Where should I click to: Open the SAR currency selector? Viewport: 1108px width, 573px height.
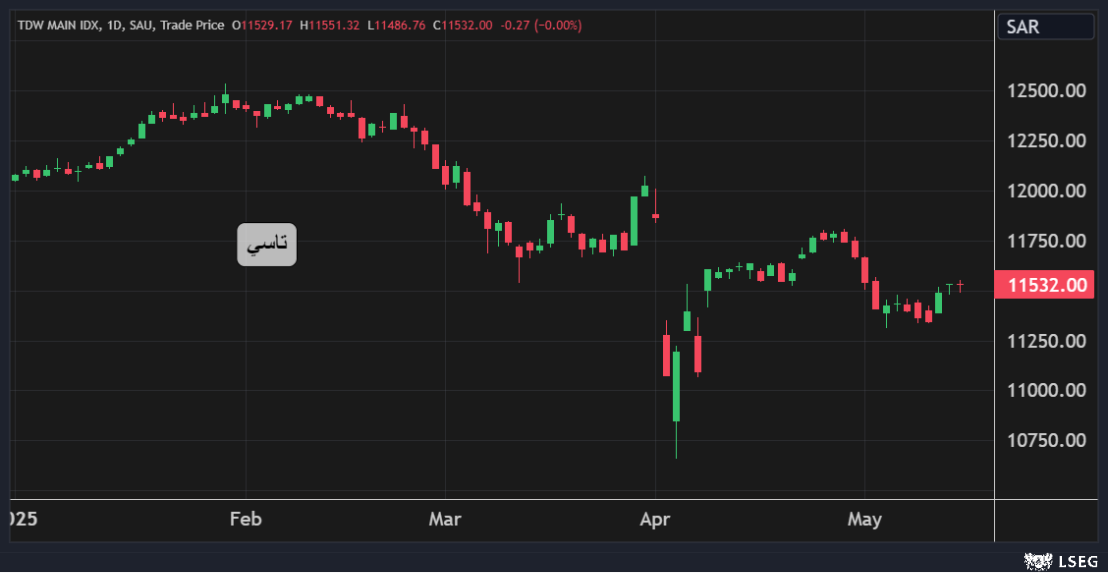[x=1045, y=27]
